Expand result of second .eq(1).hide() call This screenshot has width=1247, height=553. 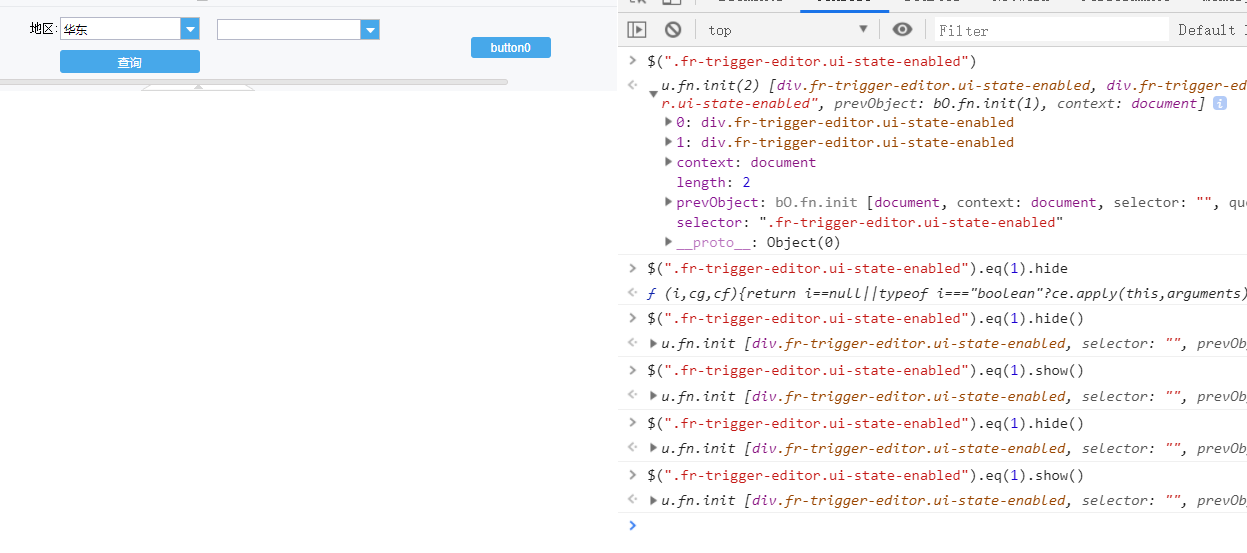[654, 448]
